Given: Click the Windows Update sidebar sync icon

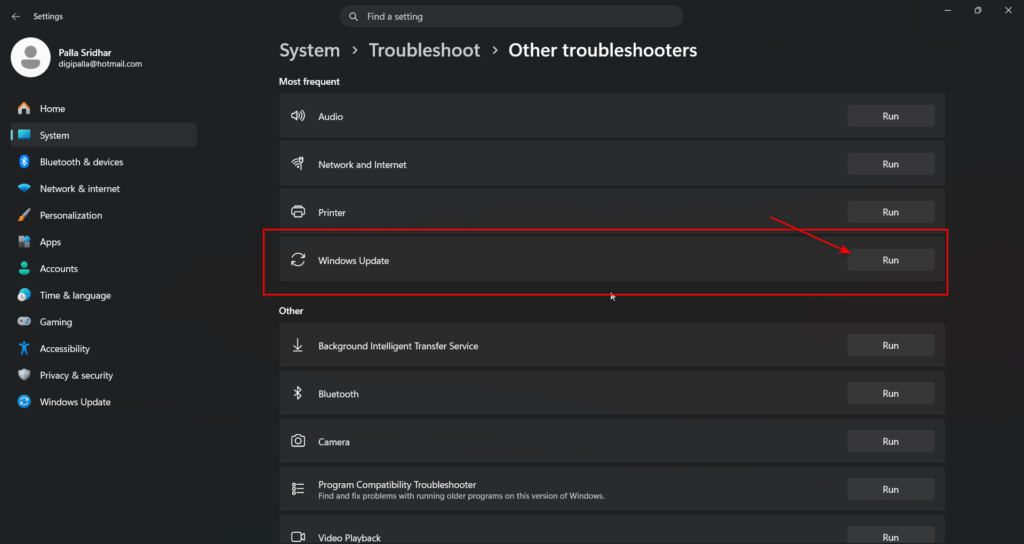Looking at the screenshot, I should [24, 402].
